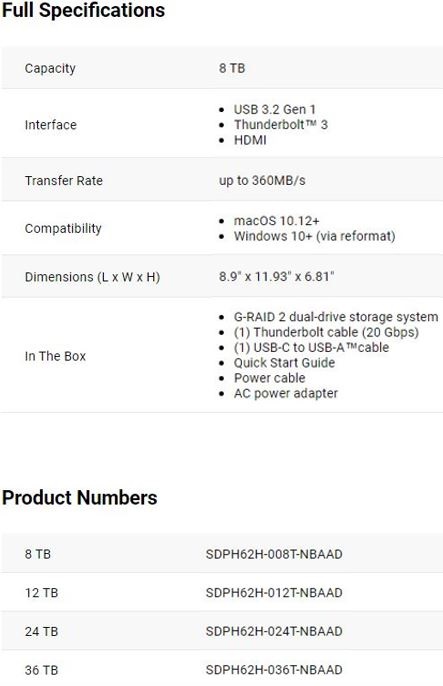
Task: Select macOS 10.12+ compatibility item
Action: (276, 221)
